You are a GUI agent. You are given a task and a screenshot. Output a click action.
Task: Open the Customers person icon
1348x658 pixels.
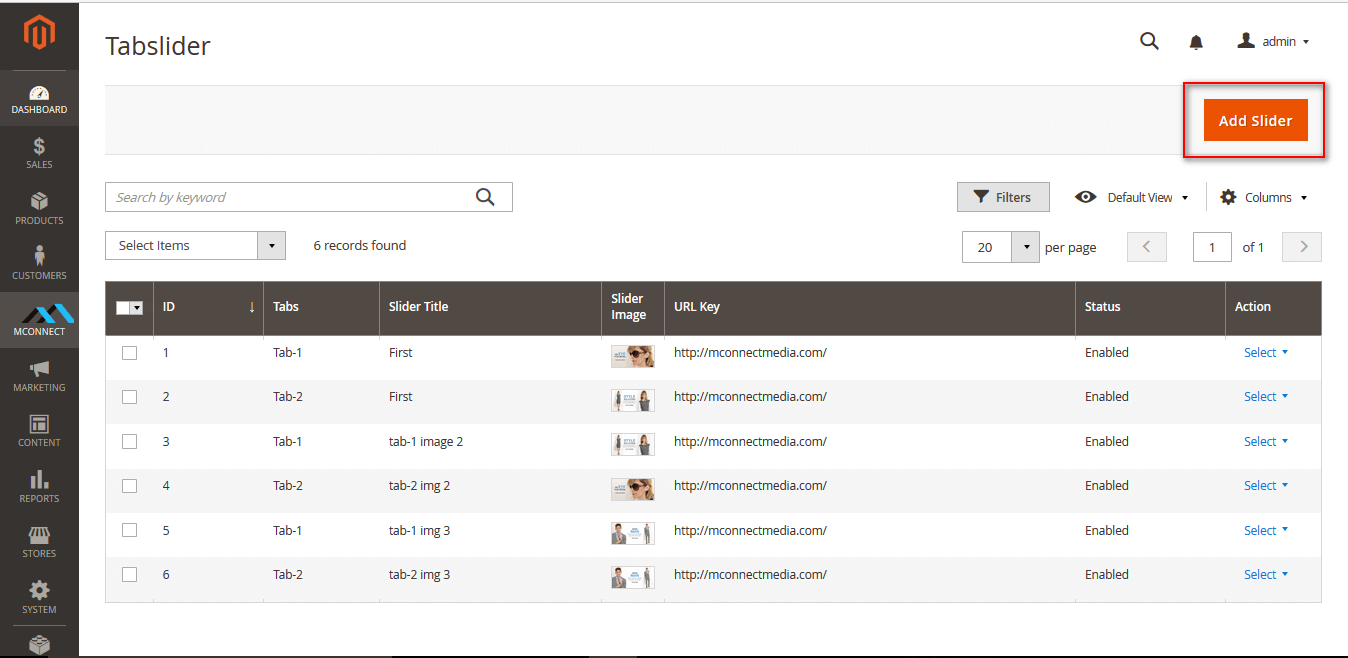click(39, 257)
